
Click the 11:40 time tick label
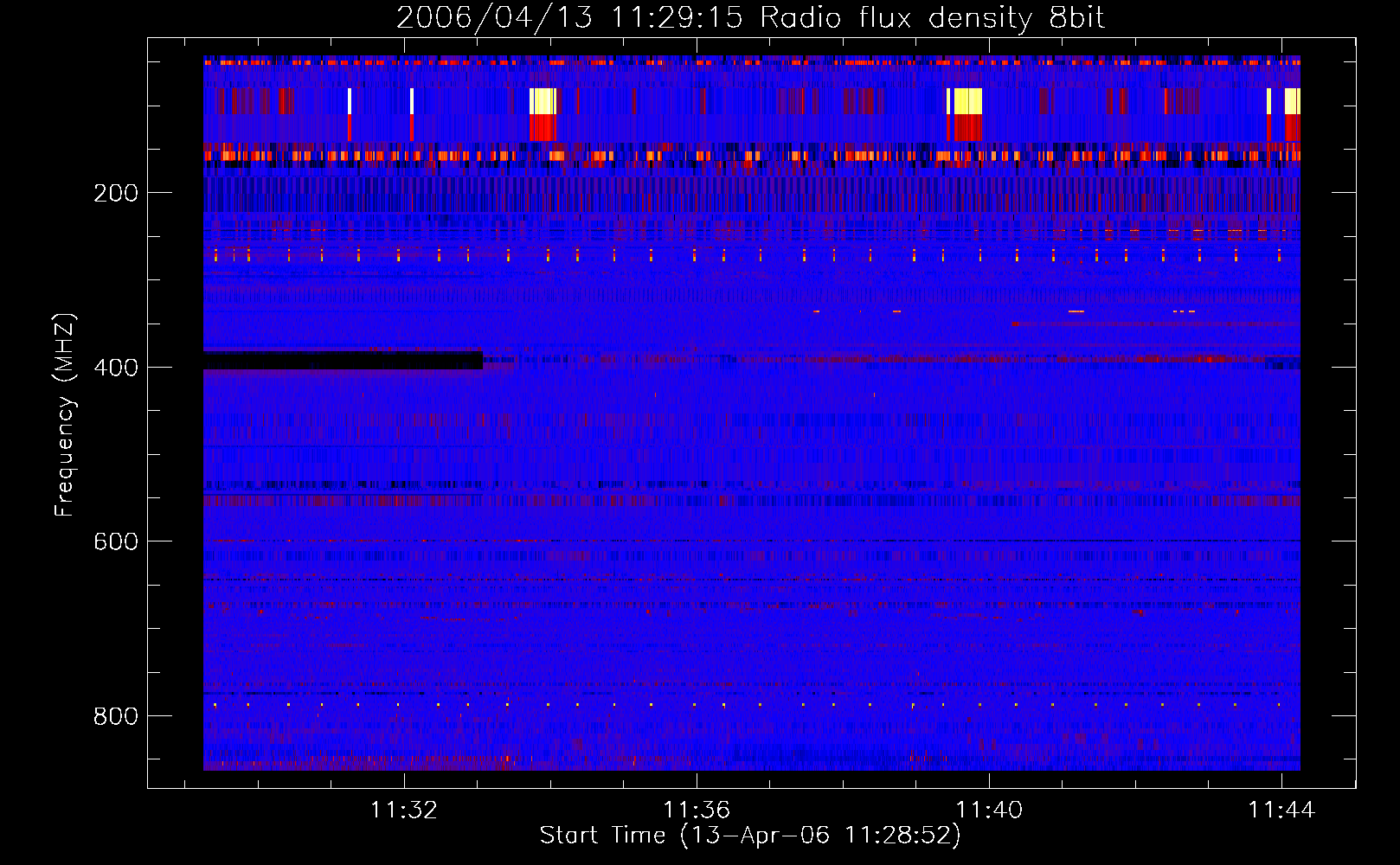989,810
